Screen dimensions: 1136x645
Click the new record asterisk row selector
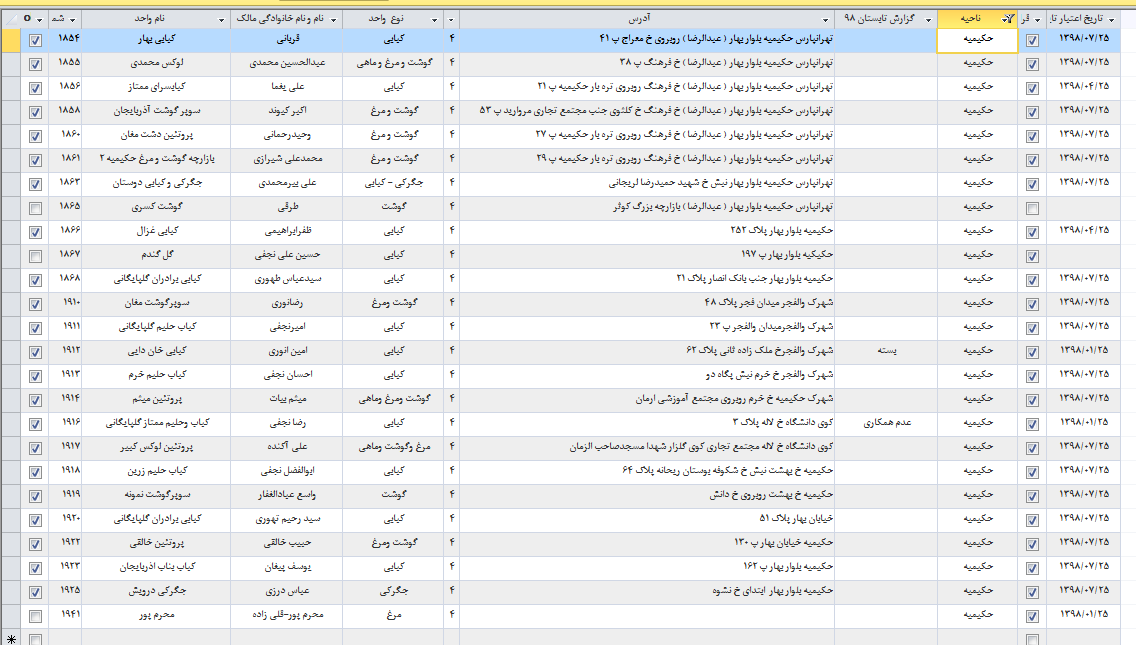[10, 638]
